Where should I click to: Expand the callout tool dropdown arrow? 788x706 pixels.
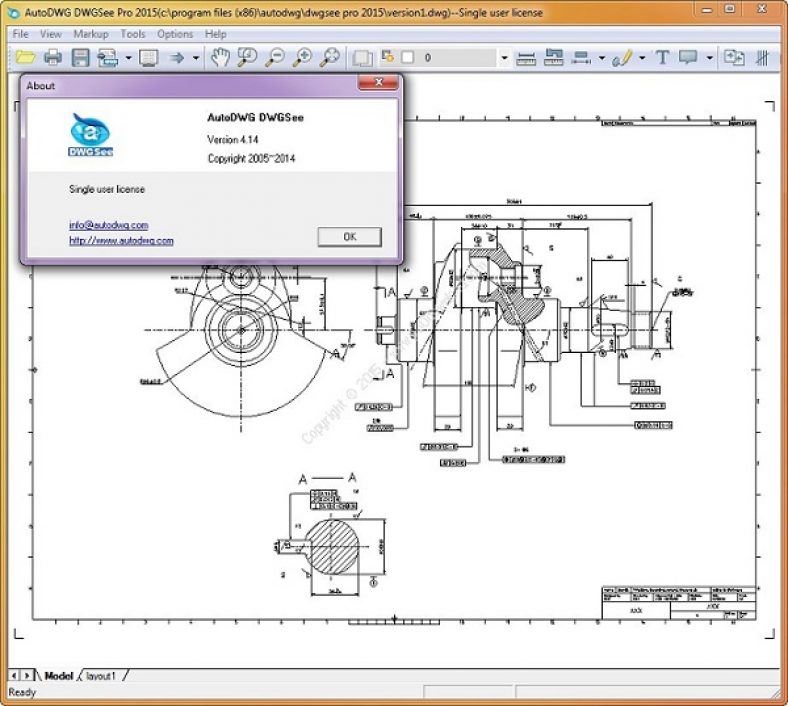pos(710,58)
